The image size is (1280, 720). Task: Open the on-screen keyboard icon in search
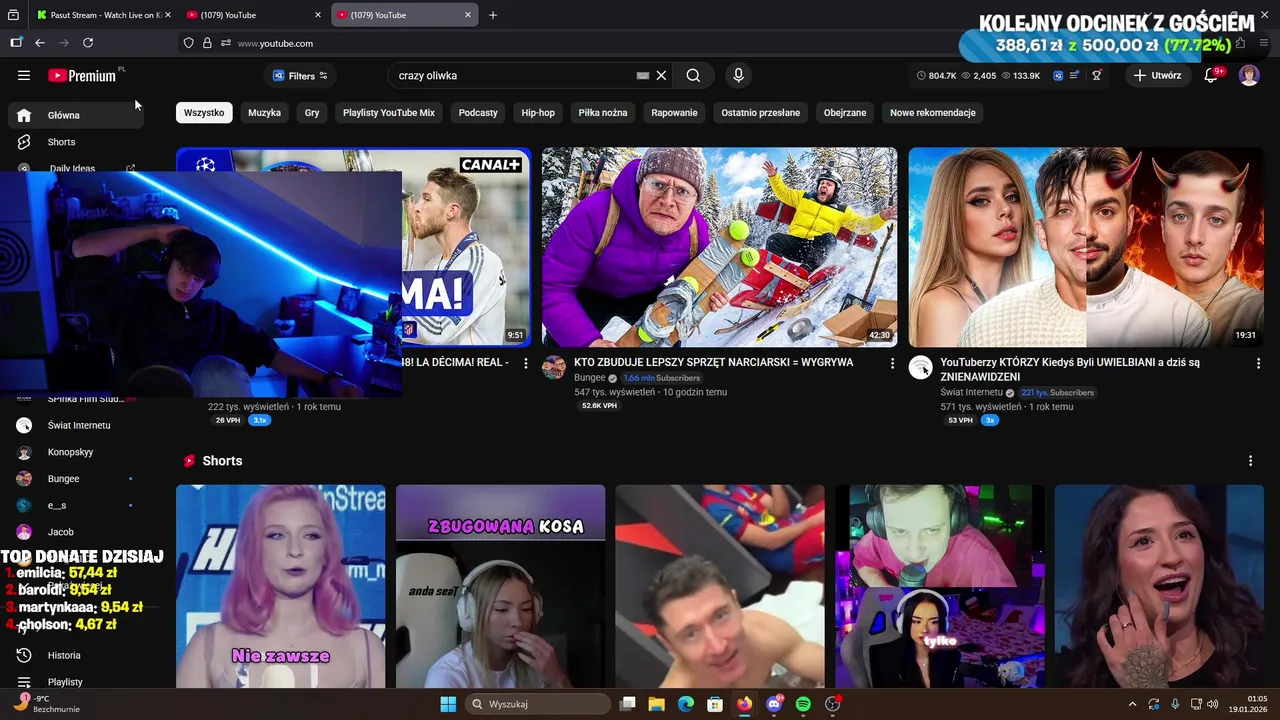click(x=643, y=75)
